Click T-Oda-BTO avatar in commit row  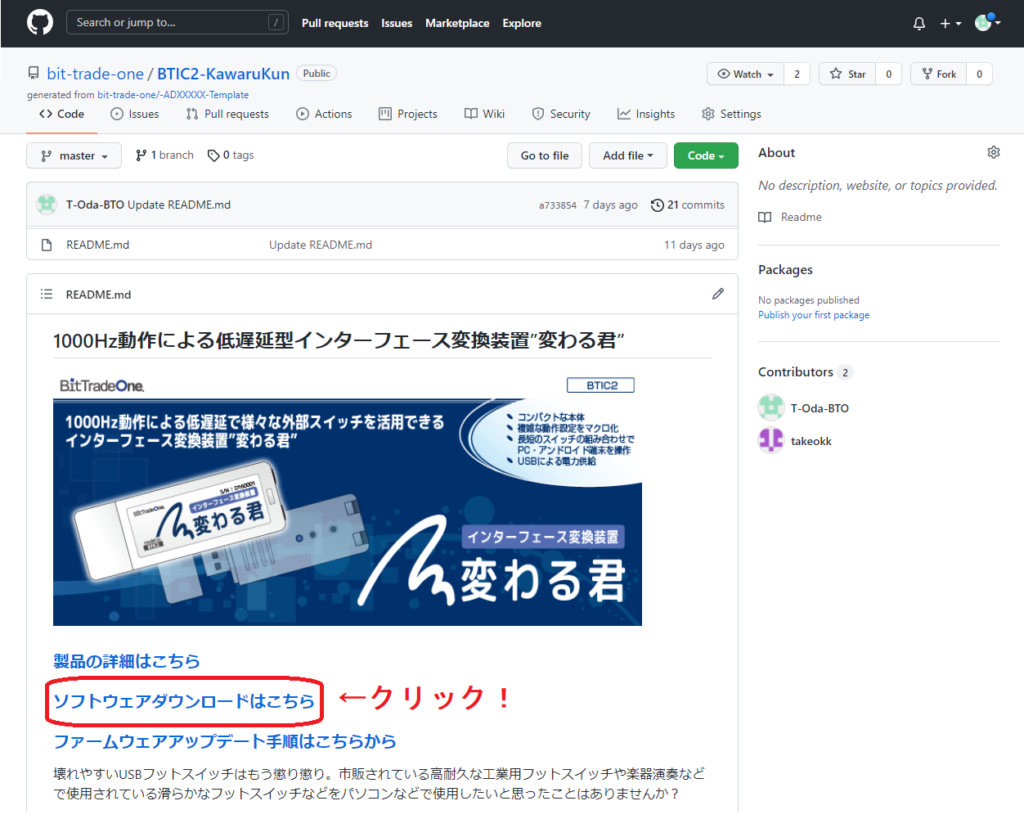47,205
